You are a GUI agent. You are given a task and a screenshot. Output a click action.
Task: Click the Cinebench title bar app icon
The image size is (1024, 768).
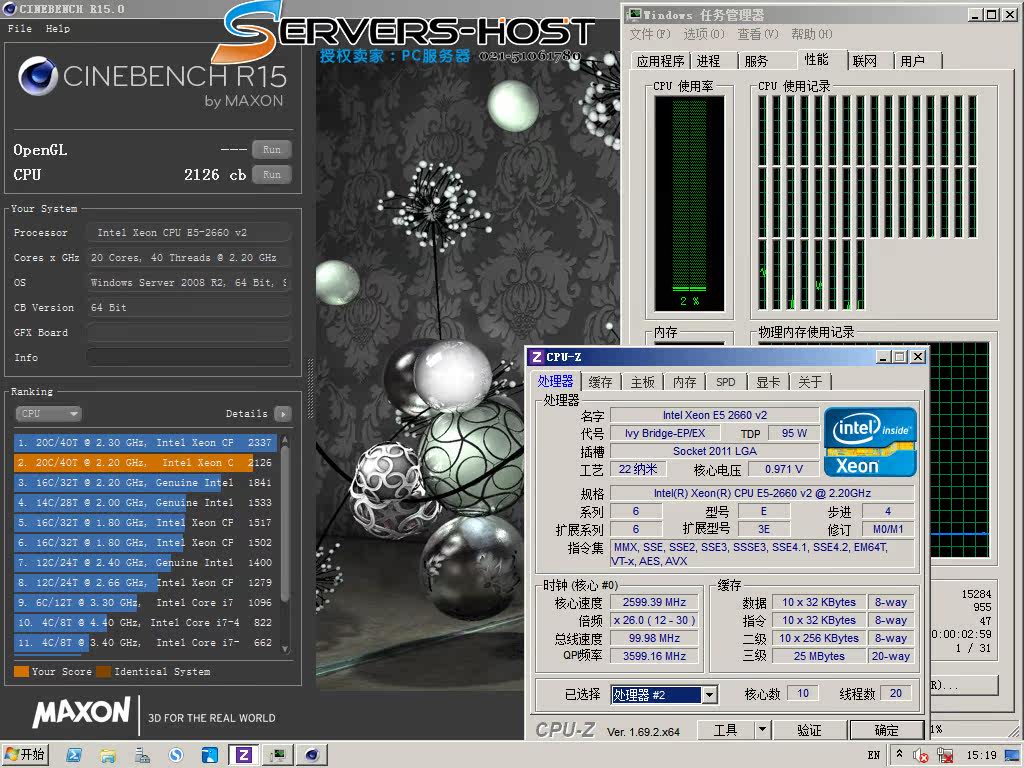[9, 9]
